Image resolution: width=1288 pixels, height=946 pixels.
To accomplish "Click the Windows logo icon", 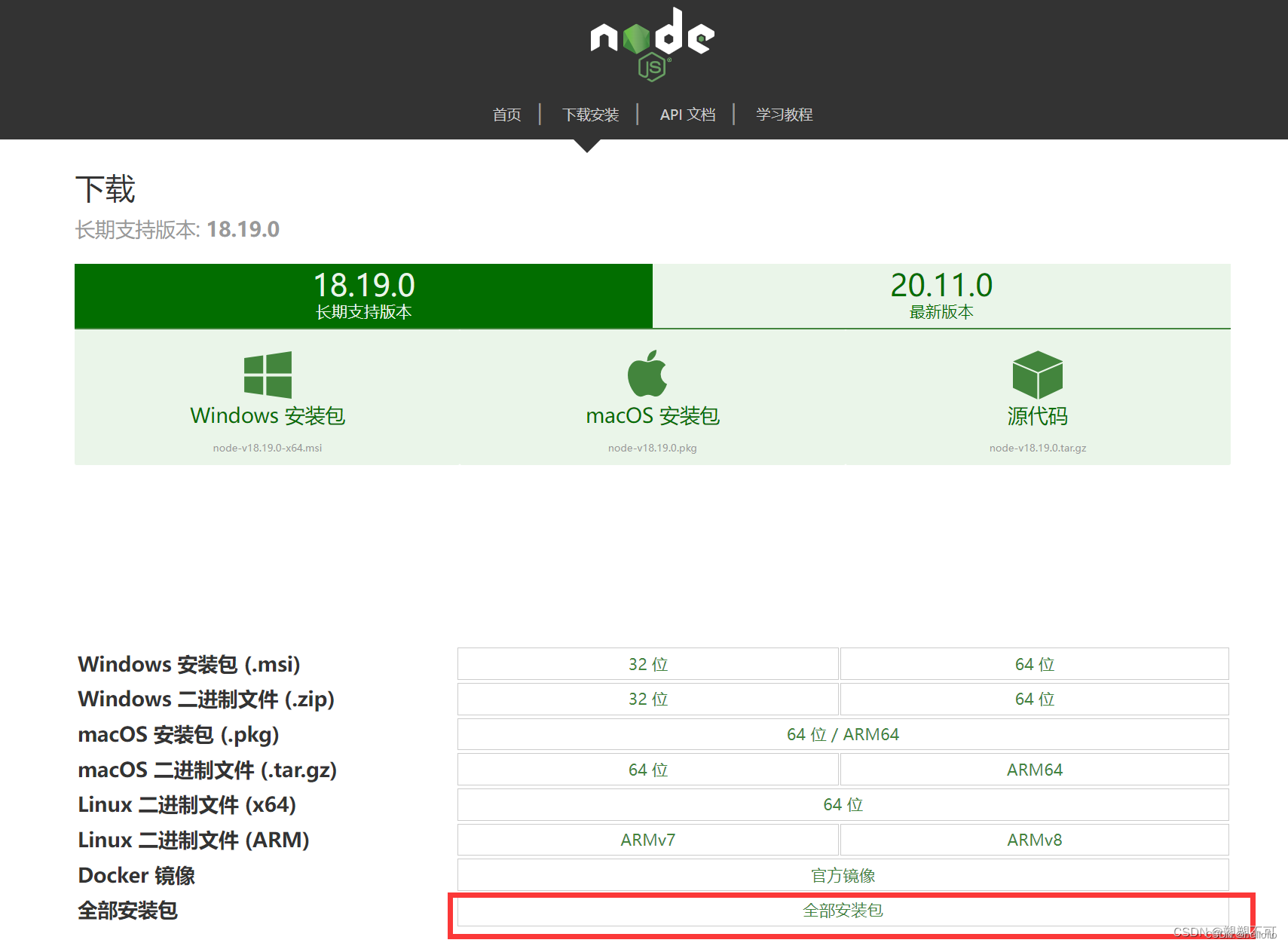I will point(268,375).
